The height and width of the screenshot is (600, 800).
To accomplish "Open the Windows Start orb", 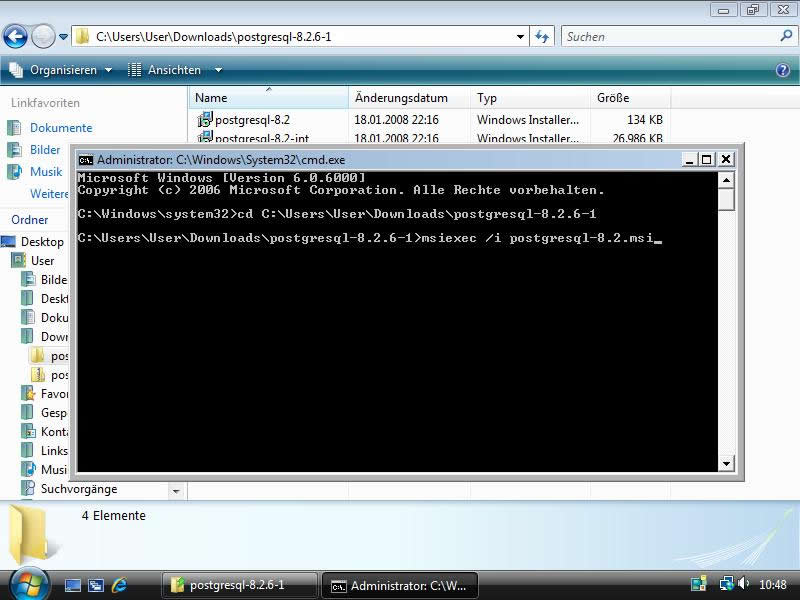I will (x=29, y=585).
